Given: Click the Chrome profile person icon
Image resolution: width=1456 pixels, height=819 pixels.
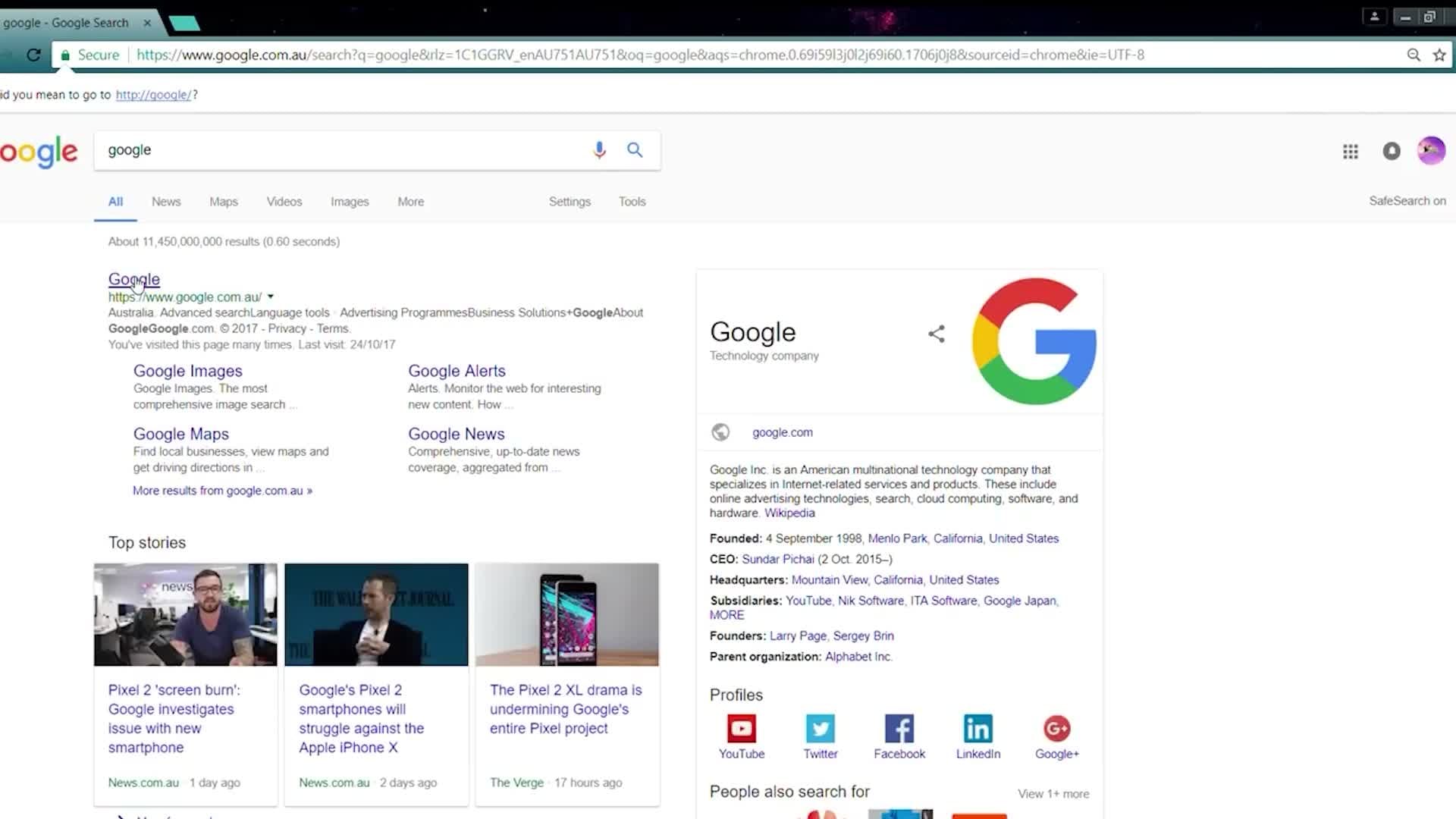Looking at the screenshot, I should pos(1374,16).
